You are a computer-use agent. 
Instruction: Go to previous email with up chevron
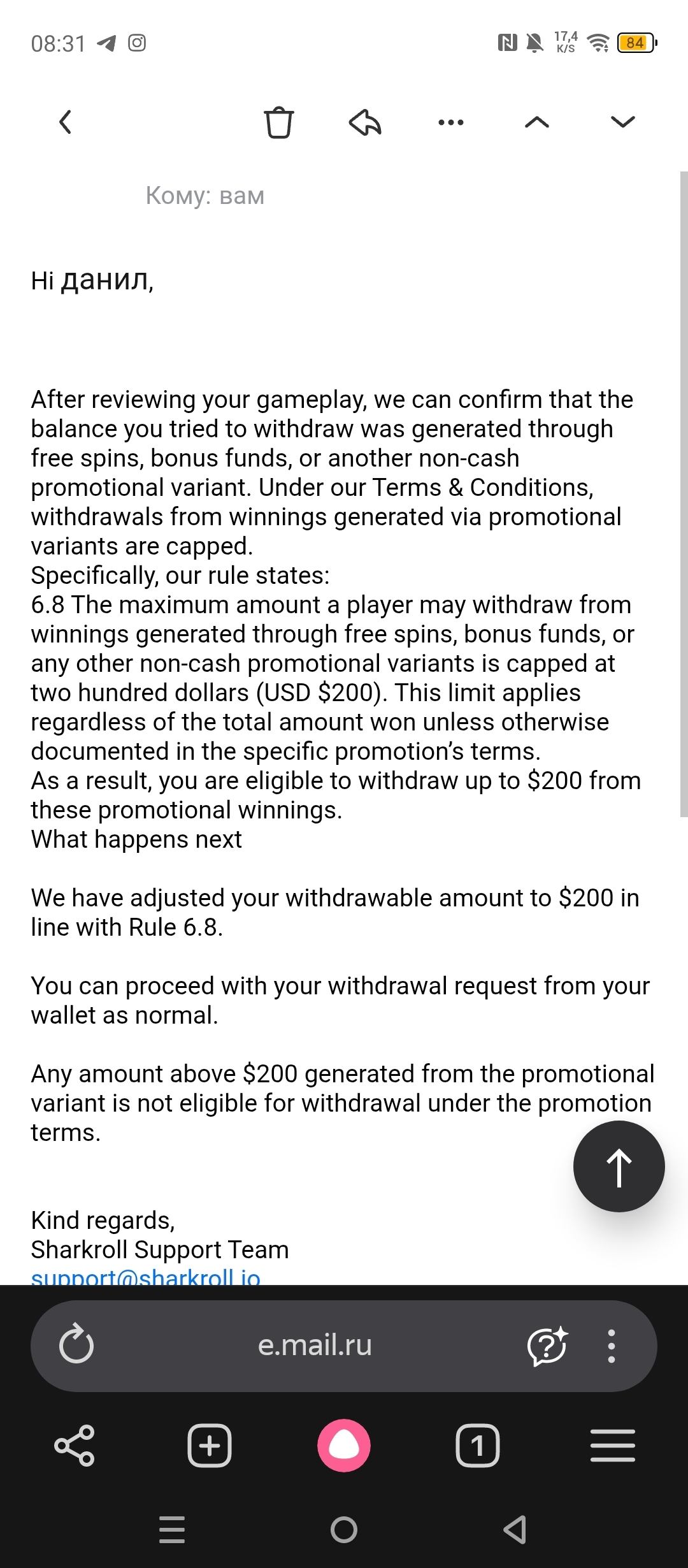click(x=536, y=122)
